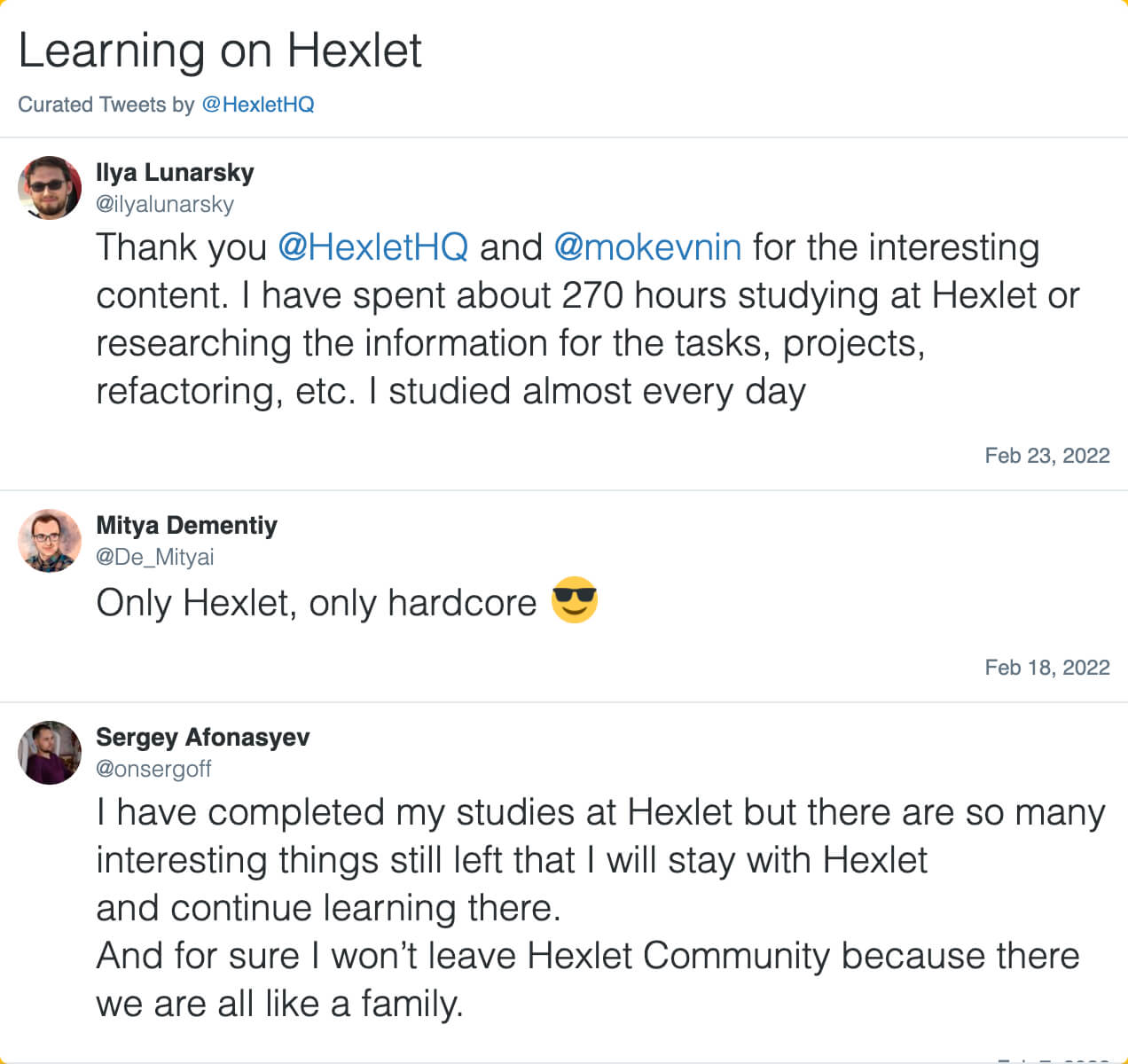Visit the @De_Mityai handle
The height and width of the screenshot is (1064, 1128).
pyautogui.click(x=155, y=557)
